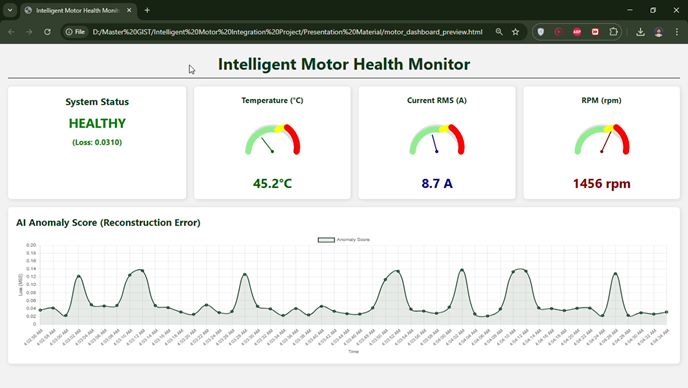
Task: Restore down the browser window
Action: coord(653,10)
